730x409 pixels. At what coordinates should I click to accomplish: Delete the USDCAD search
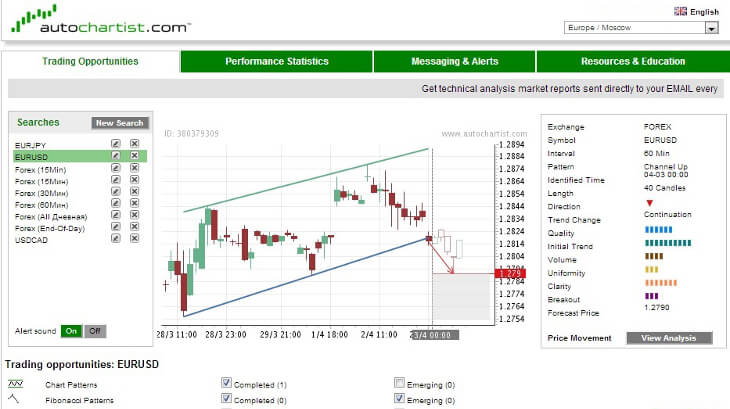pos(134,238)
